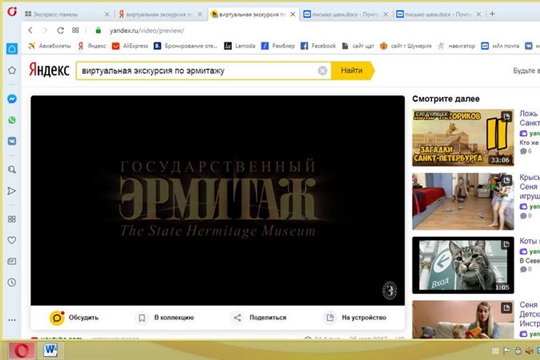The width and height of the screenshot is (540, 360).
Task: Open сайт г Шумерля bookmark
Action: point(405,46)
